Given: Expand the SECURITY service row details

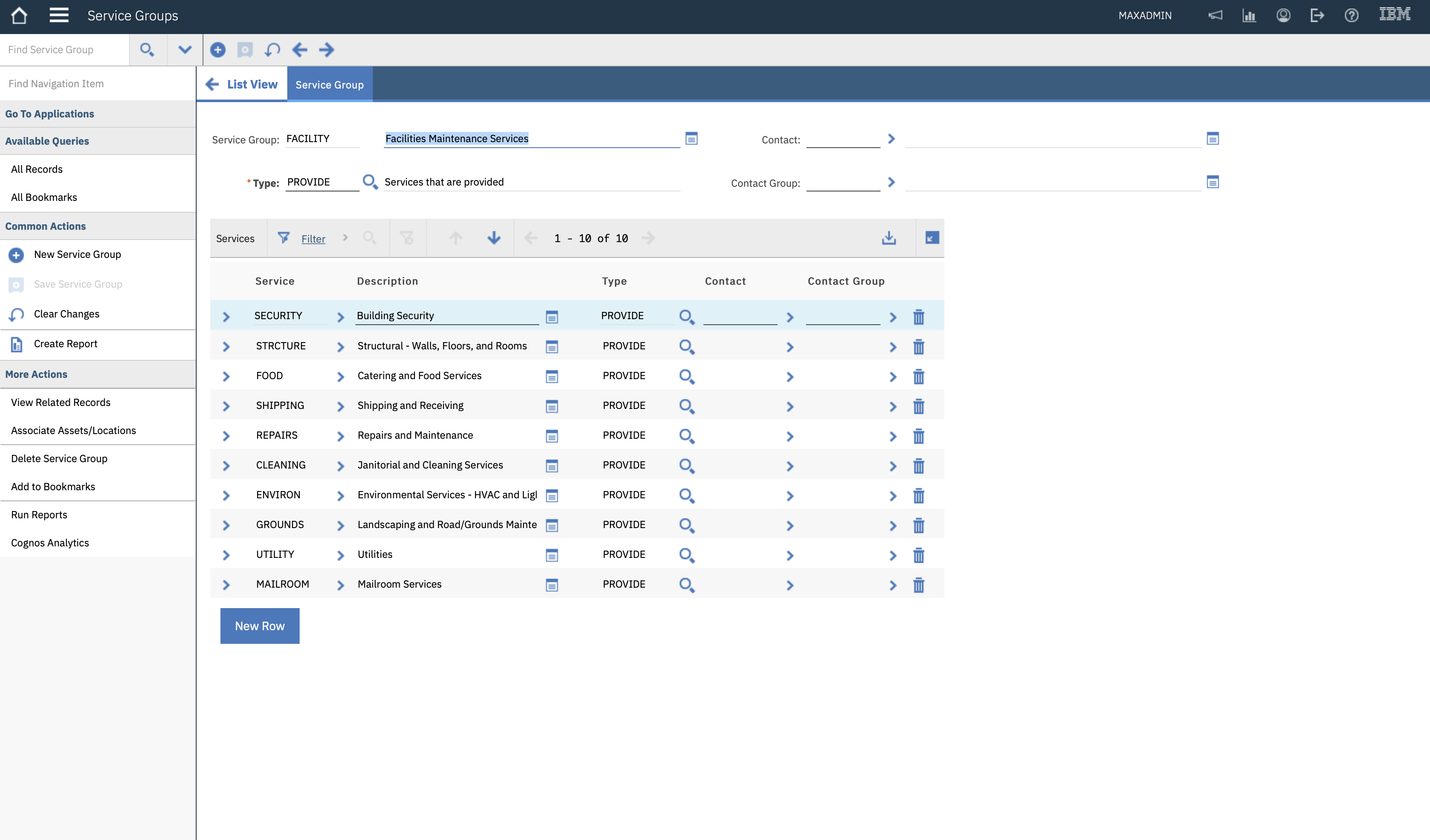Looking at the screenshot, I should click(x=226, y=316).
